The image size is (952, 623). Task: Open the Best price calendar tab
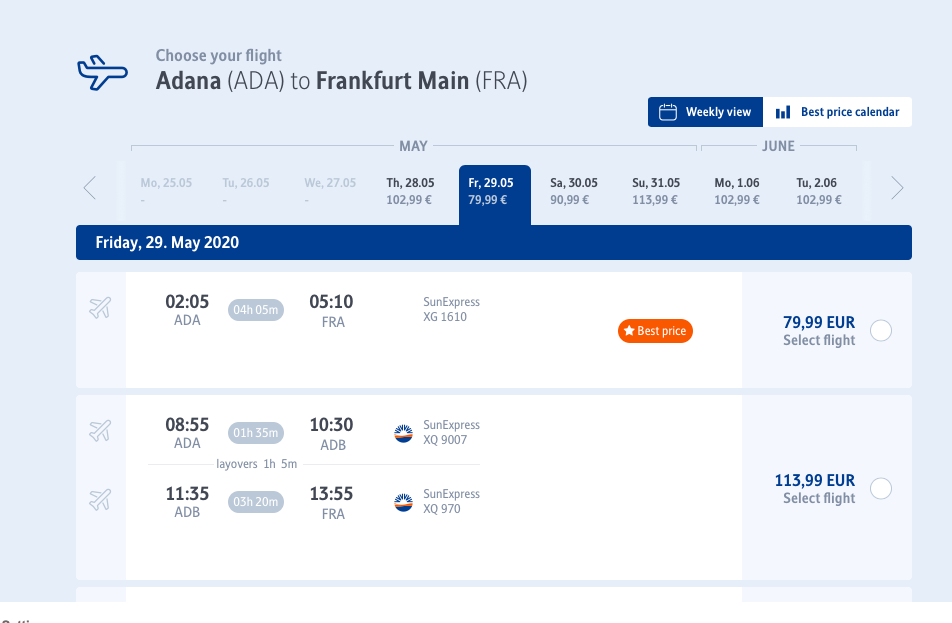pos(837,112)
